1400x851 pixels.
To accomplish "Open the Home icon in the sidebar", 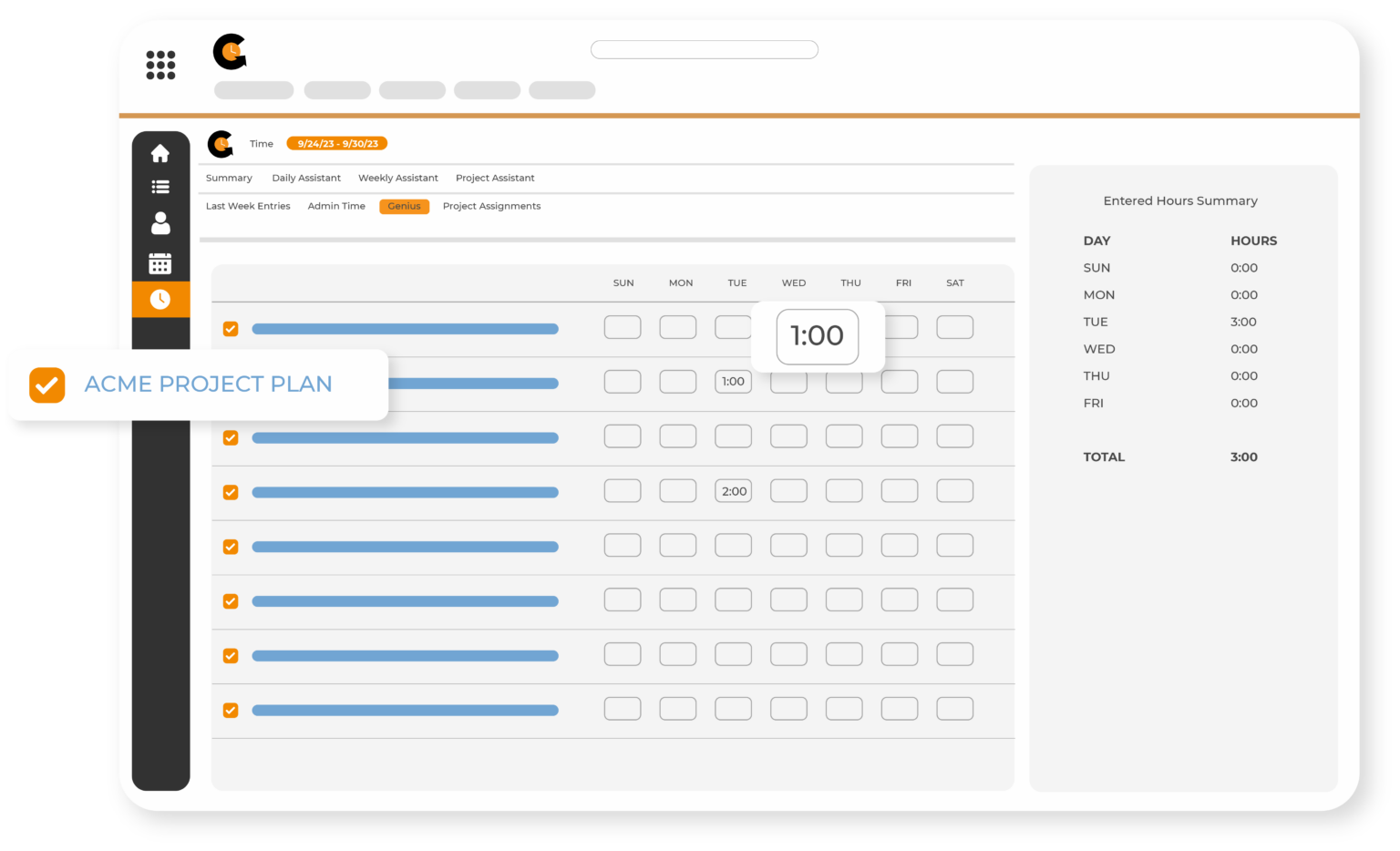I will pyautogui.click(x=160, y=154).
